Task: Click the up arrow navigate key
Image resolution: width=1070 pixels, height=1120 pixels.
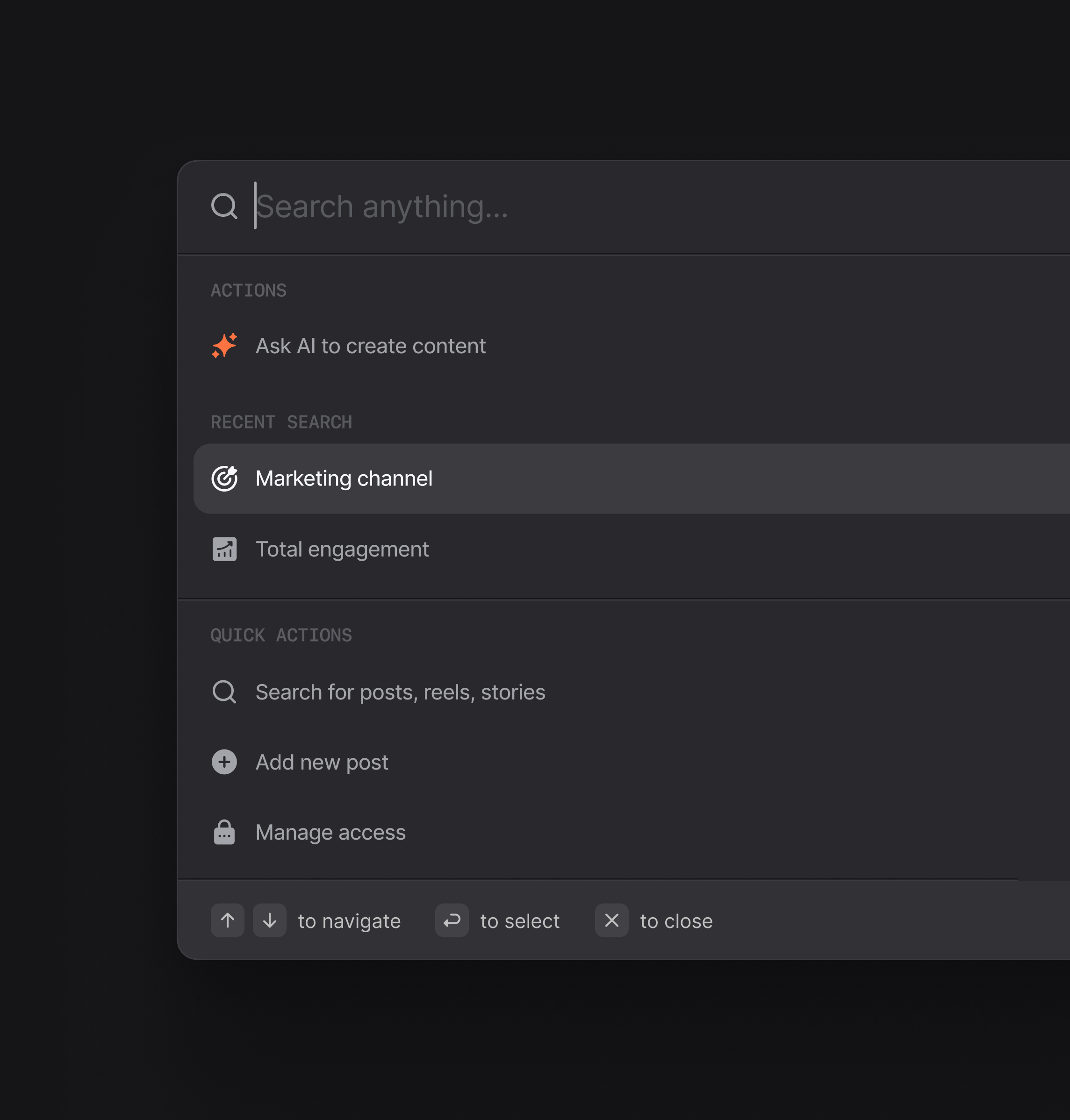Action: 228,920
